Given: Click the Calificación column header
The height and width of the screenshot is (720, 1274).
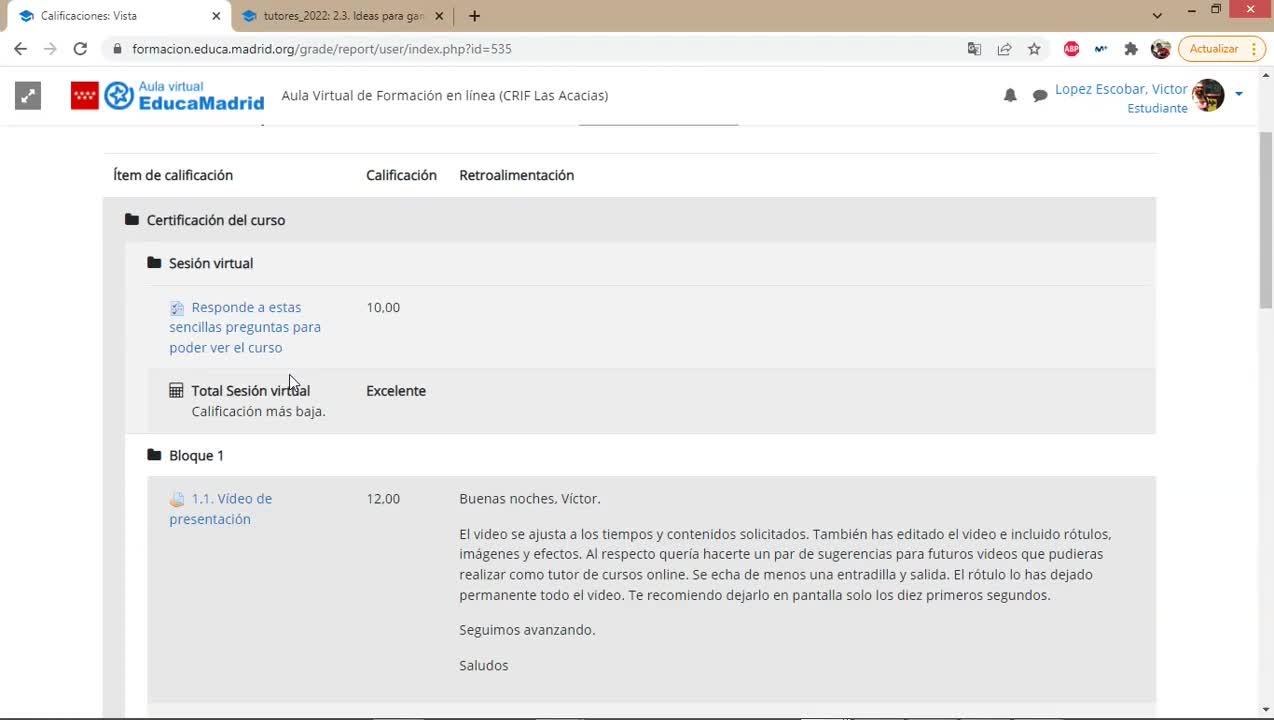Looking at the screenshot, I should pos(401,175).
